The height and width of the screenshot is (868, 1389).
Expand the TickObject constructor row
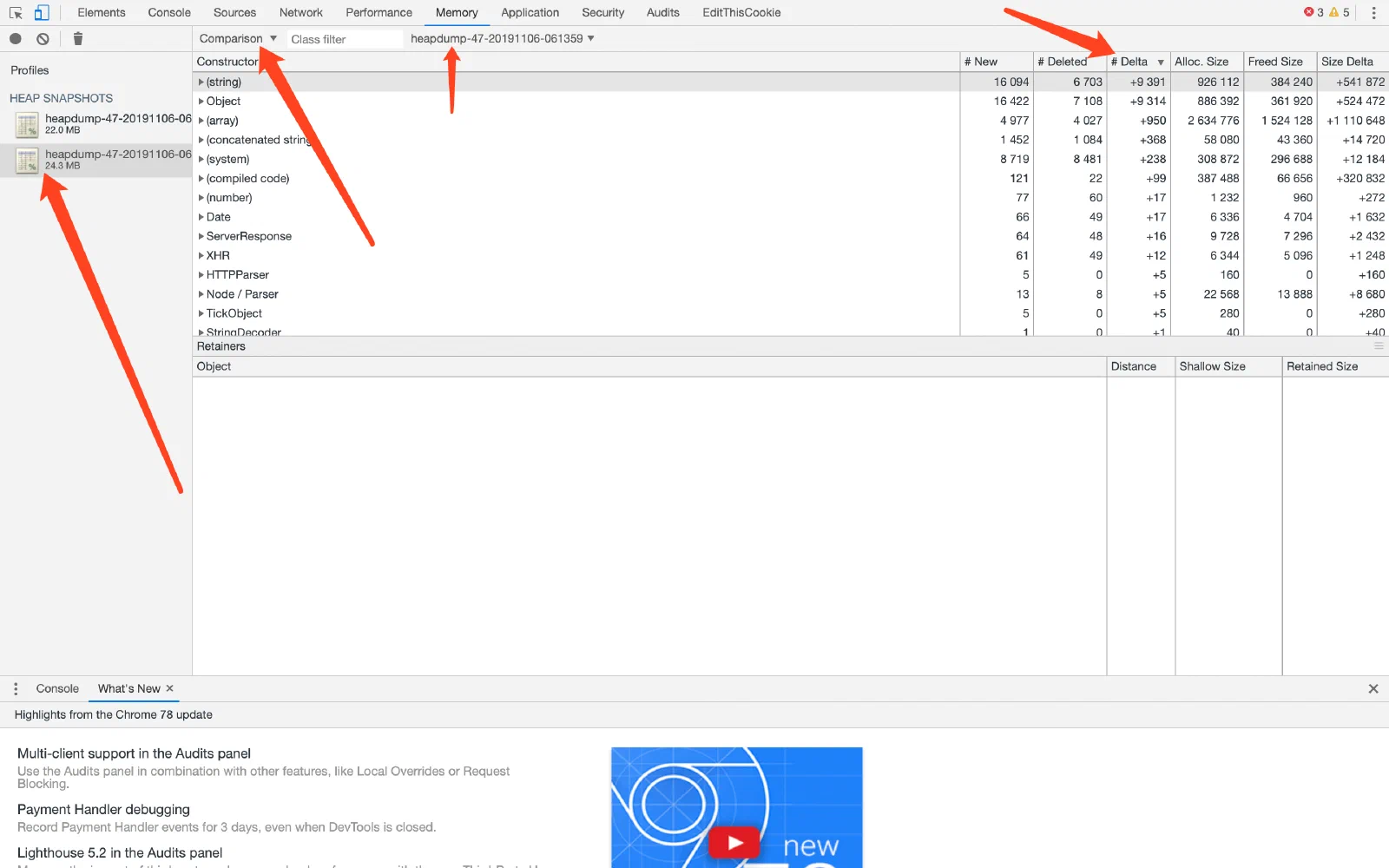tap(201, 313)
